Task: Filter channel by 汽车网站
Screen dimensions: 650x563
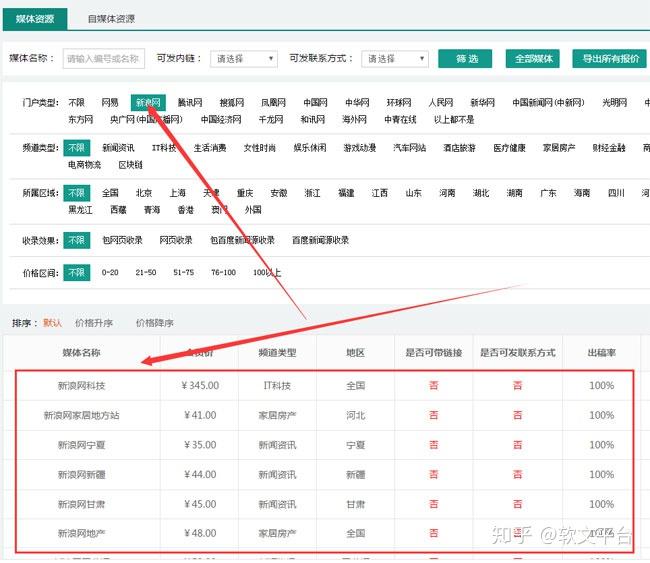Action: [x=410, y=148]
